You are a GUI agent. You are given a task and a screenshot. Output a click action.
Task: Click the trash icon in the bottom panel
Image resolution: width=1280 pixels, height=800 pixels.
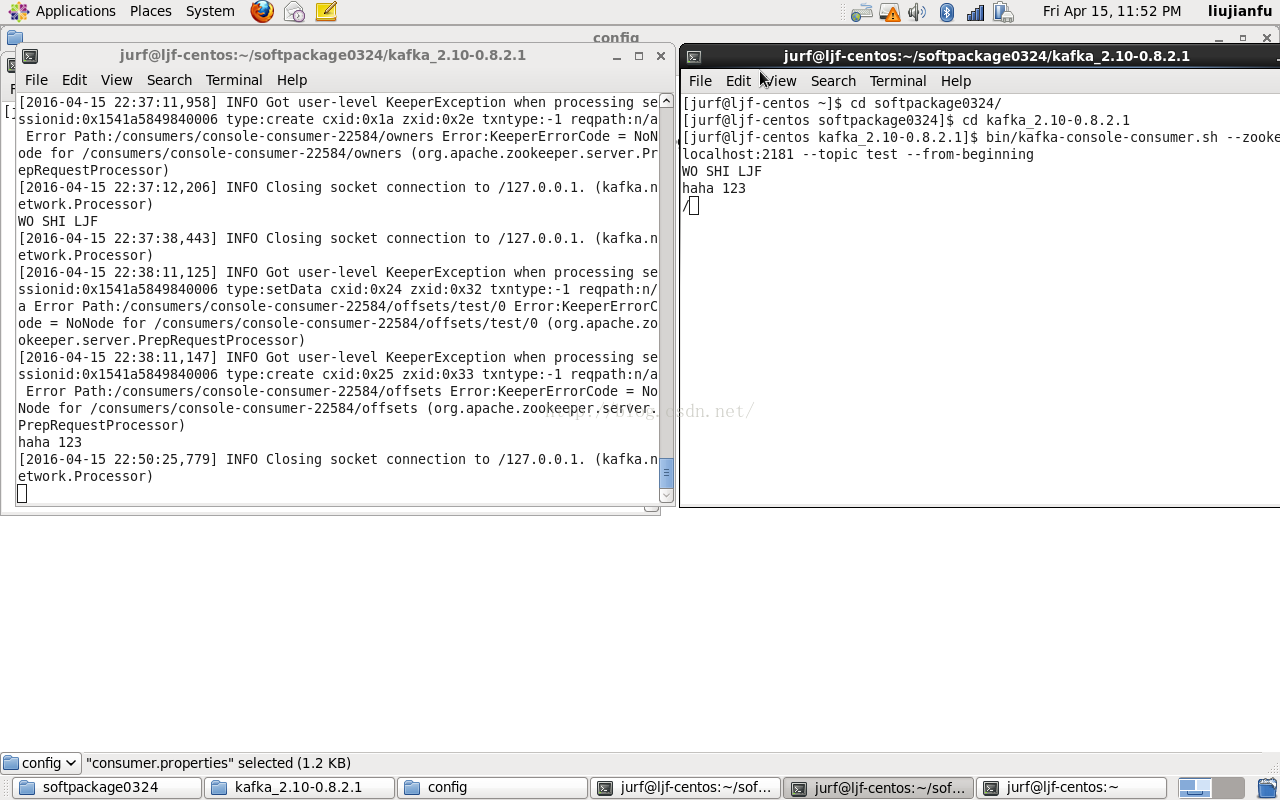click(1267, 788)
